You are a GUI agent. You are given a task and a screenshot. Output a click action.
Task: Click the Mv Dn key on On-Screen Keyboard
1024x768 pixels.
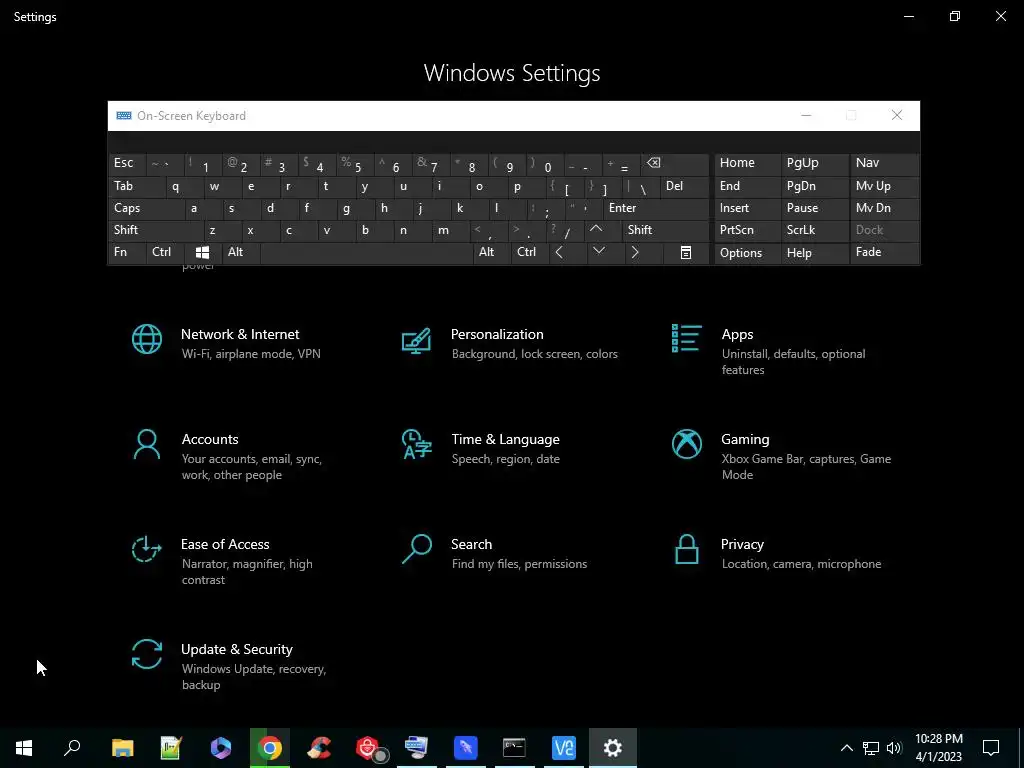tap(884, 208)
